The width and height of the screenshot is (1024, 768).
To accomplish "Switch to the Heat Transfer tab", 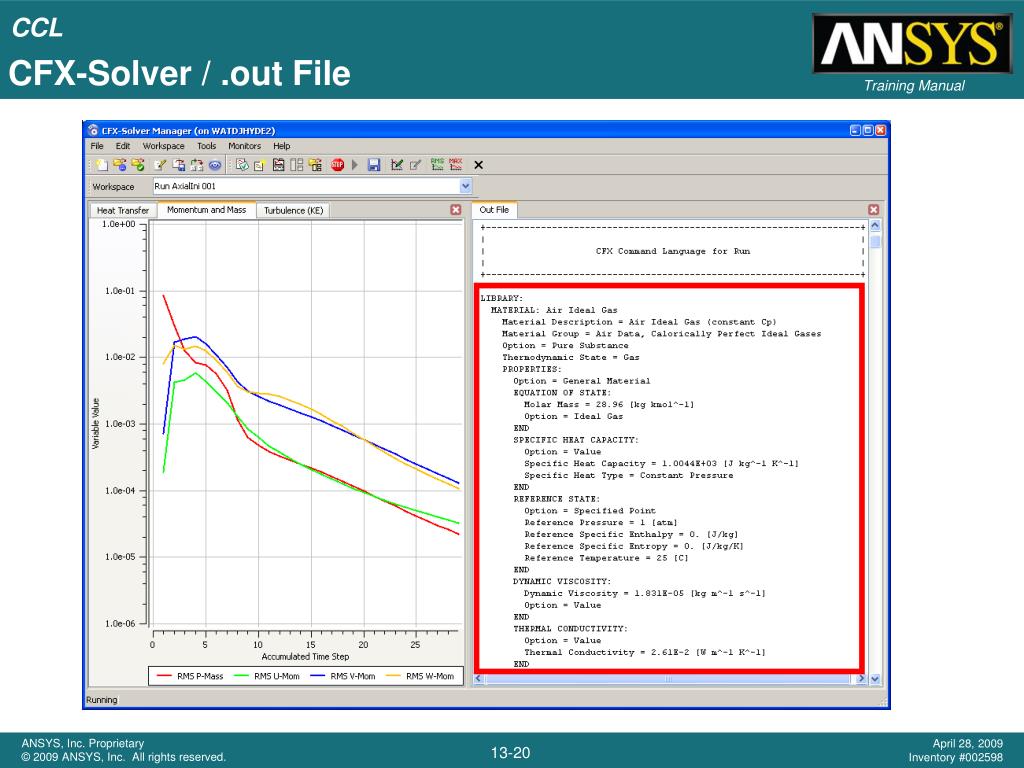I will point(123,210).
